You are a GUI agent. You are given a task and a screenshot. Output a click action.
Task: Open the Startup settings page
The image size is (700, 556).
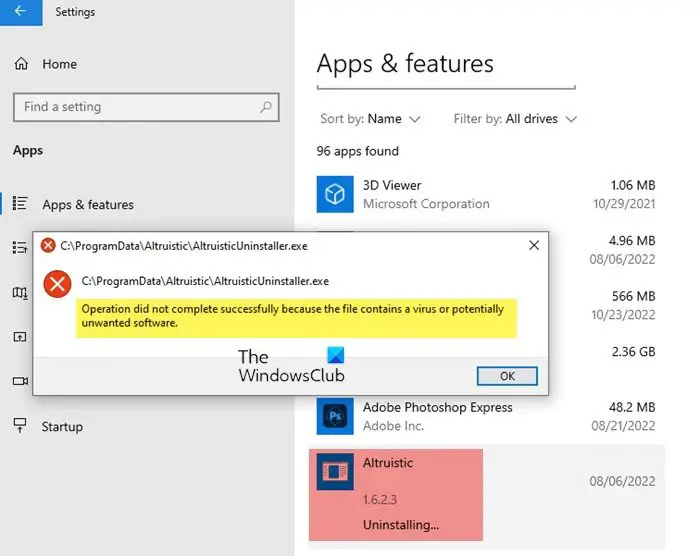tap(62, 426)
